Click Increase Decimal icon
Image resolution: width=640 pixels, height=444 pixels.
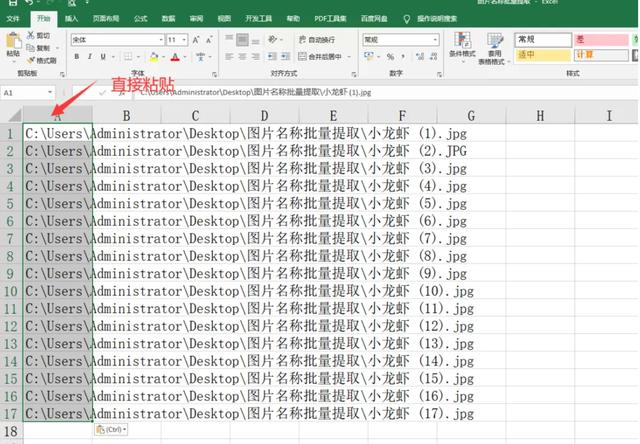[x=420, y=57]
